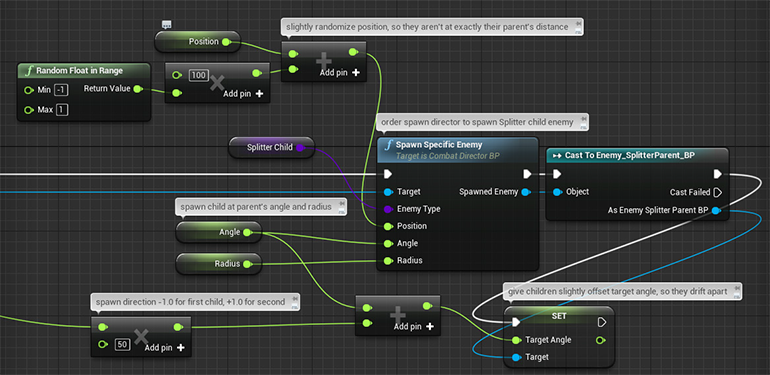The width and height of the screenshot is (770, 375).
Task: Click Add pin on top add node
Action: [x=340, y=73]
